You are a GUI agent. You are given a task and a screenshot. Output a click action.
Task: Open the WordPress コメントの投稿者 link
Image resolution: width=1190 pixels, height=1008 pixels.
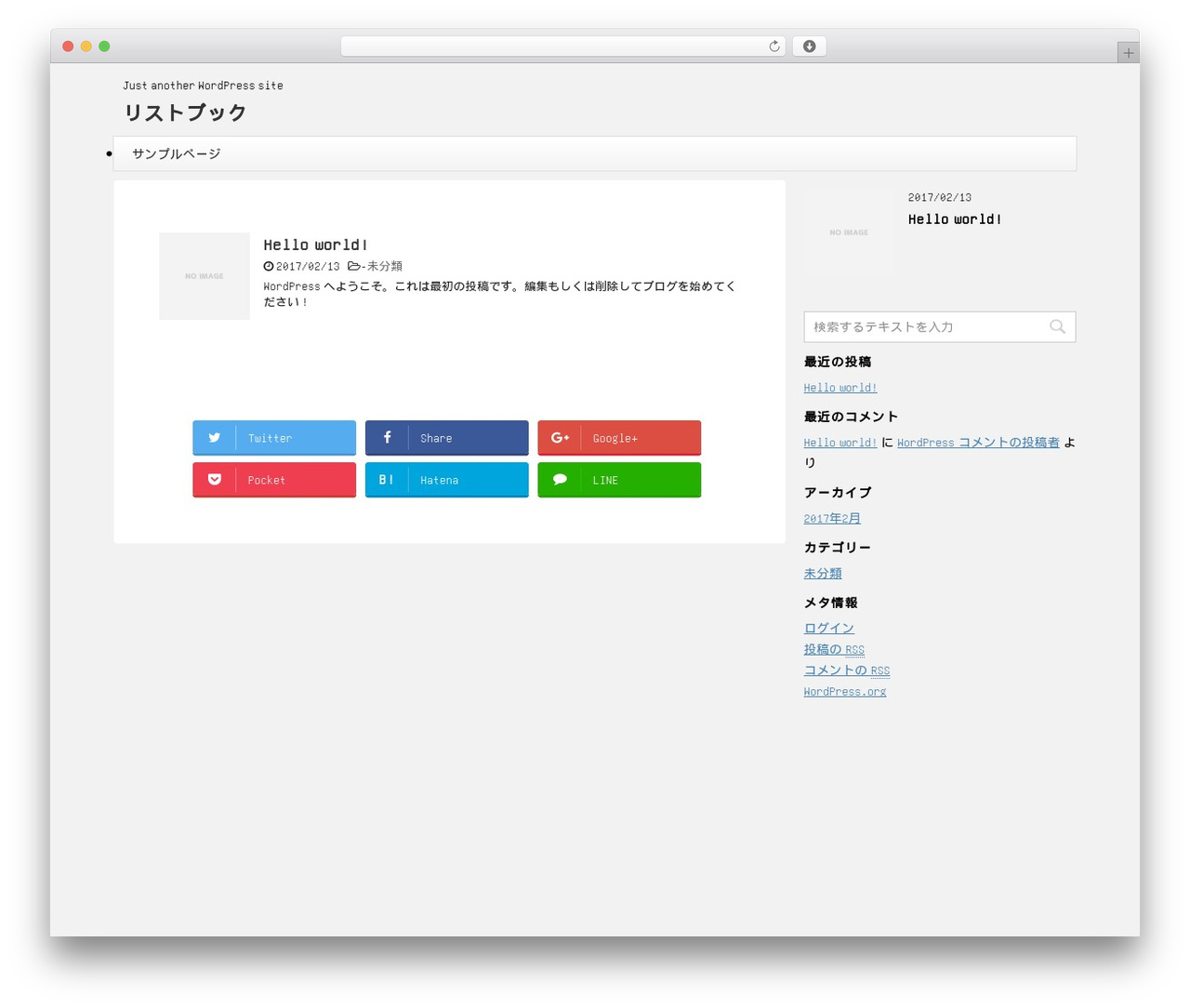tap(978, 443)
